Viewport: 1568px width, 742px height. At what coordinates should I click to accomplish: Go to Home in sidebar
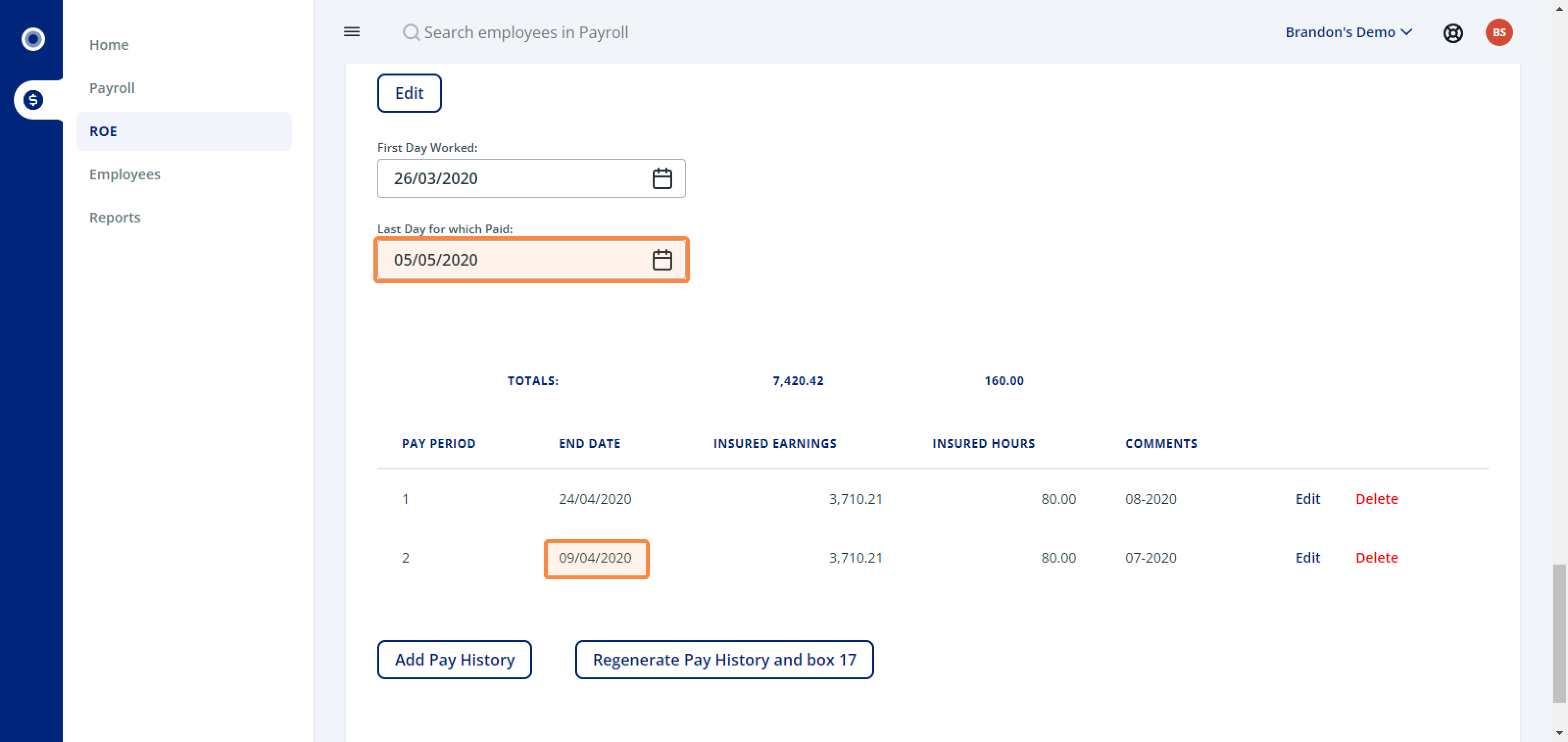pos(109,45)
